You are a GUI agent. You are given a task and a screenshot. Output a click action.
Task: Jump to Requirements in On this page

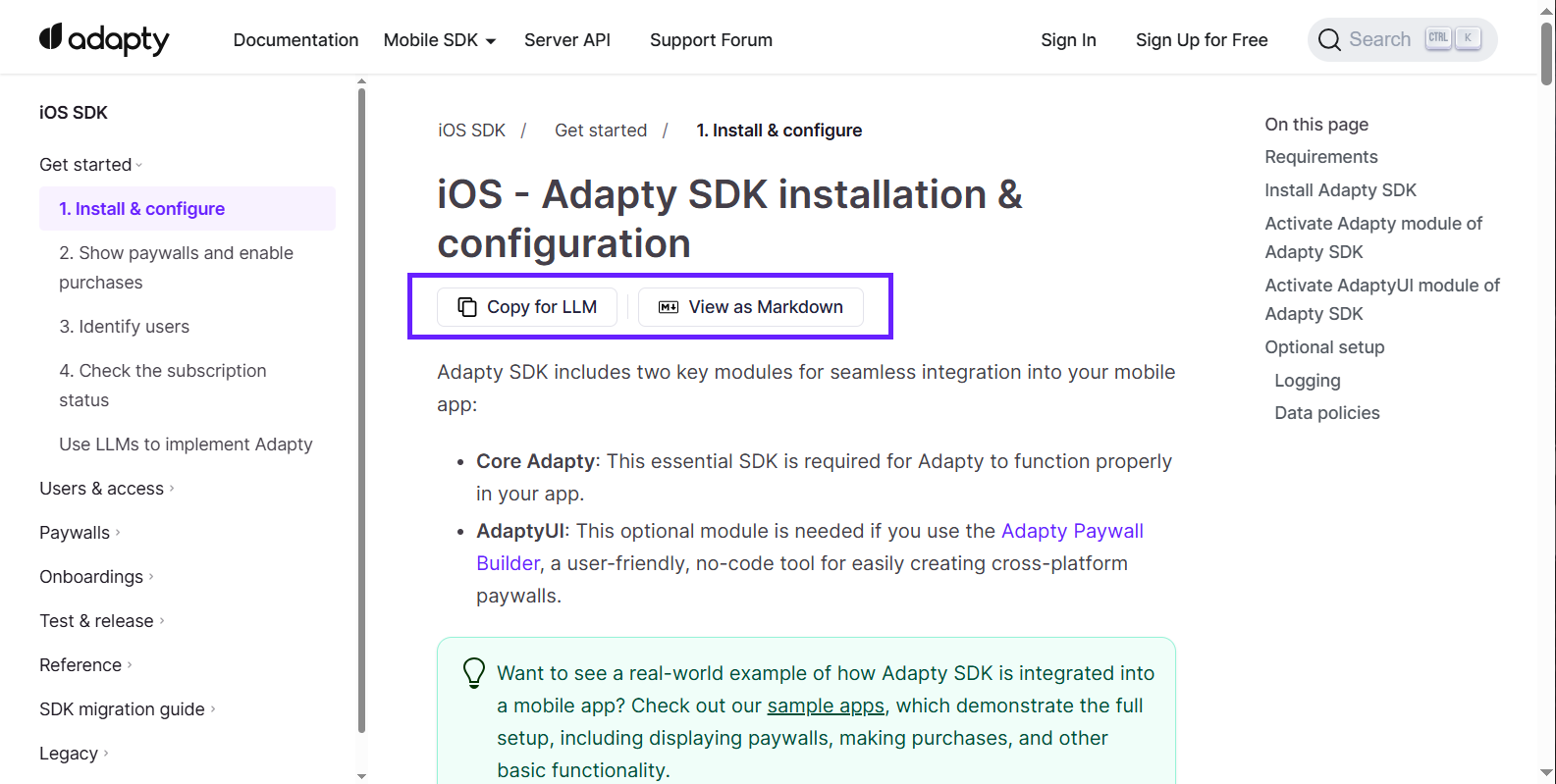tap(1321, 157)
